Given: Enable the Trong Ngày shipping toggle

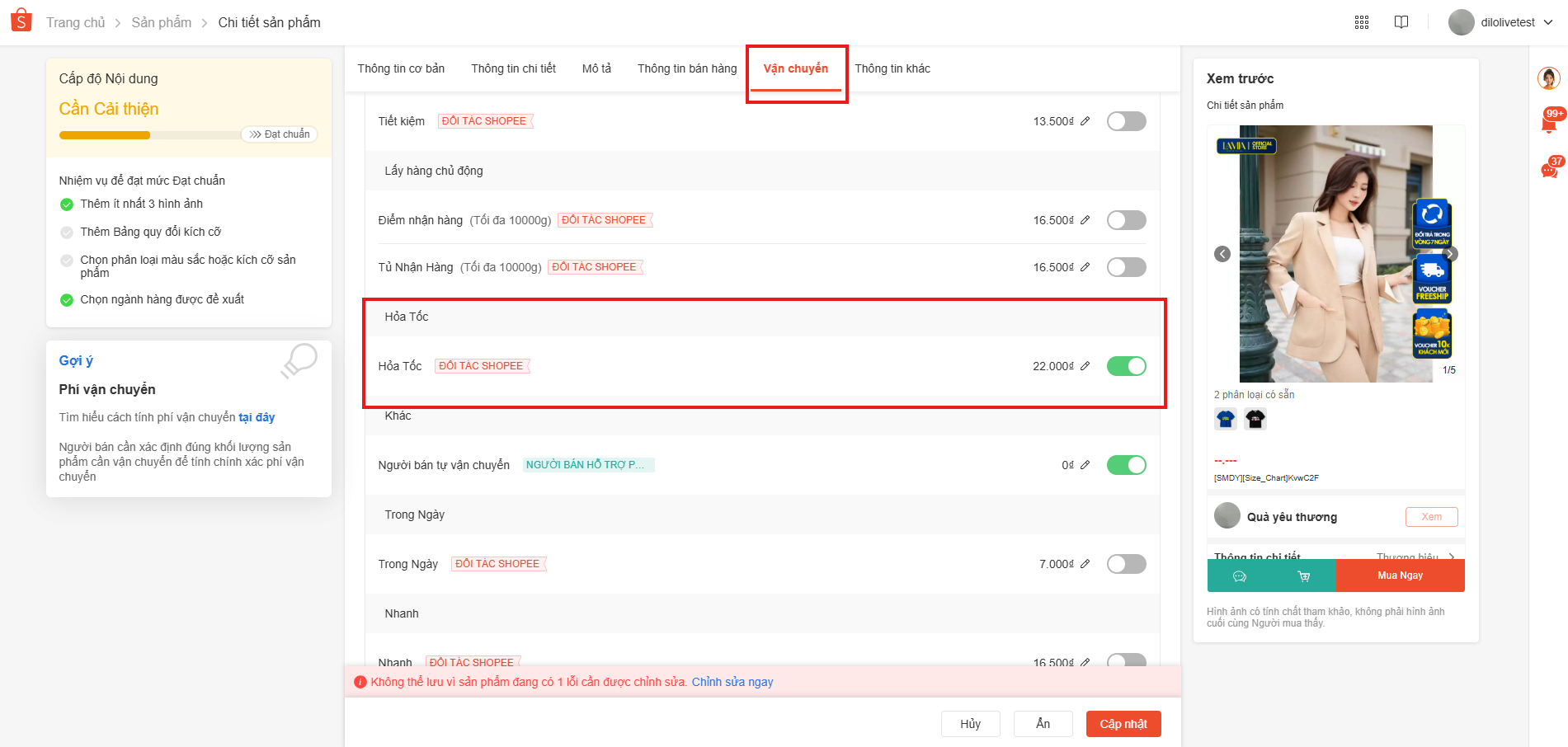Looking at the screenshot, I should pyautogui.click(x=1127, y=564).
